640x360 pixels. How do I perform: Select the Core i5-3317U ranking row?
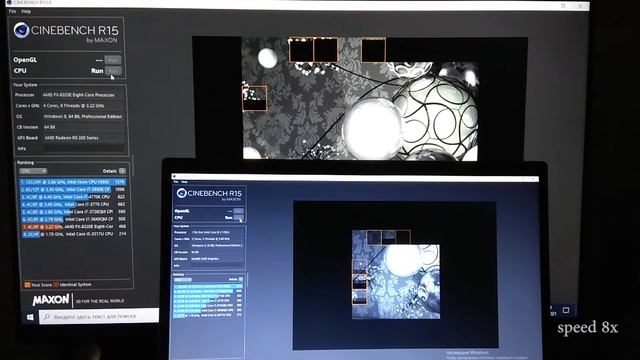[73, 234]
